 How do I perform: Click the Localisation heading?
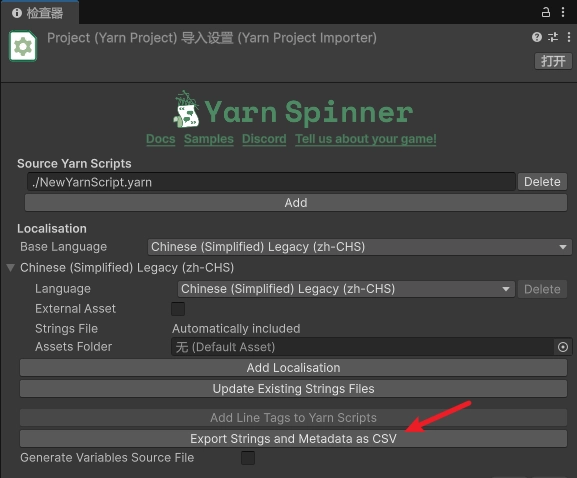52,229
